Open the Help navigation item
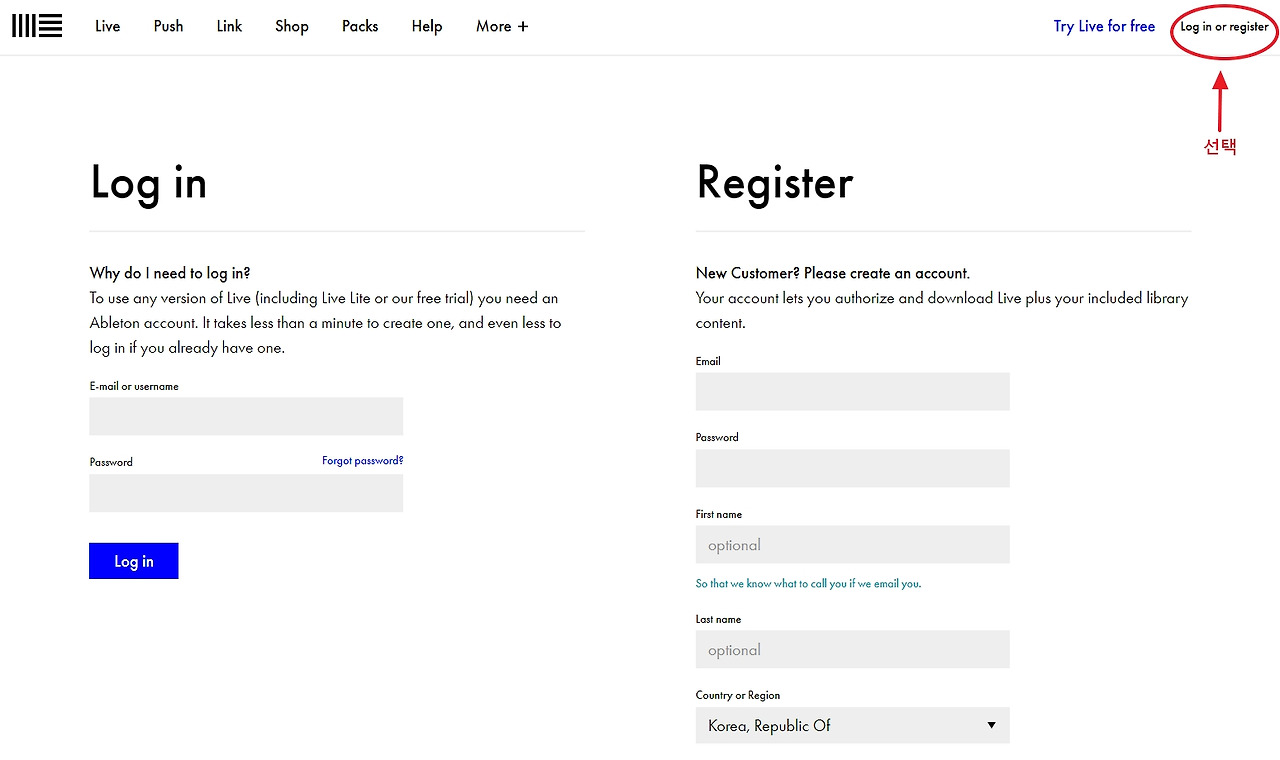 click(427, 26)
